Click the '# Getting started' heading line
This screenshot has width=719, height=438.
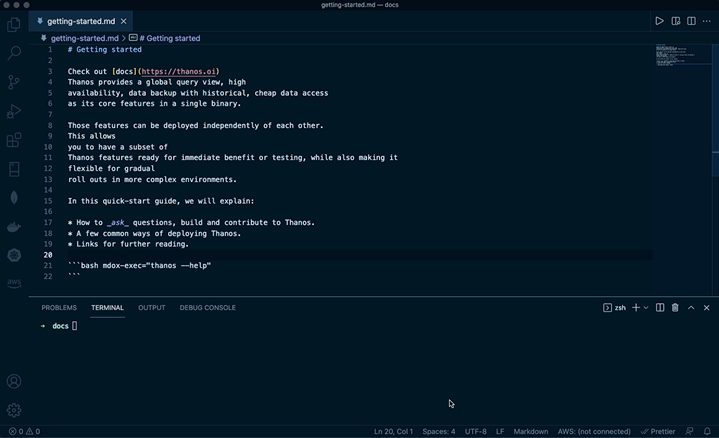pos(105,50)
